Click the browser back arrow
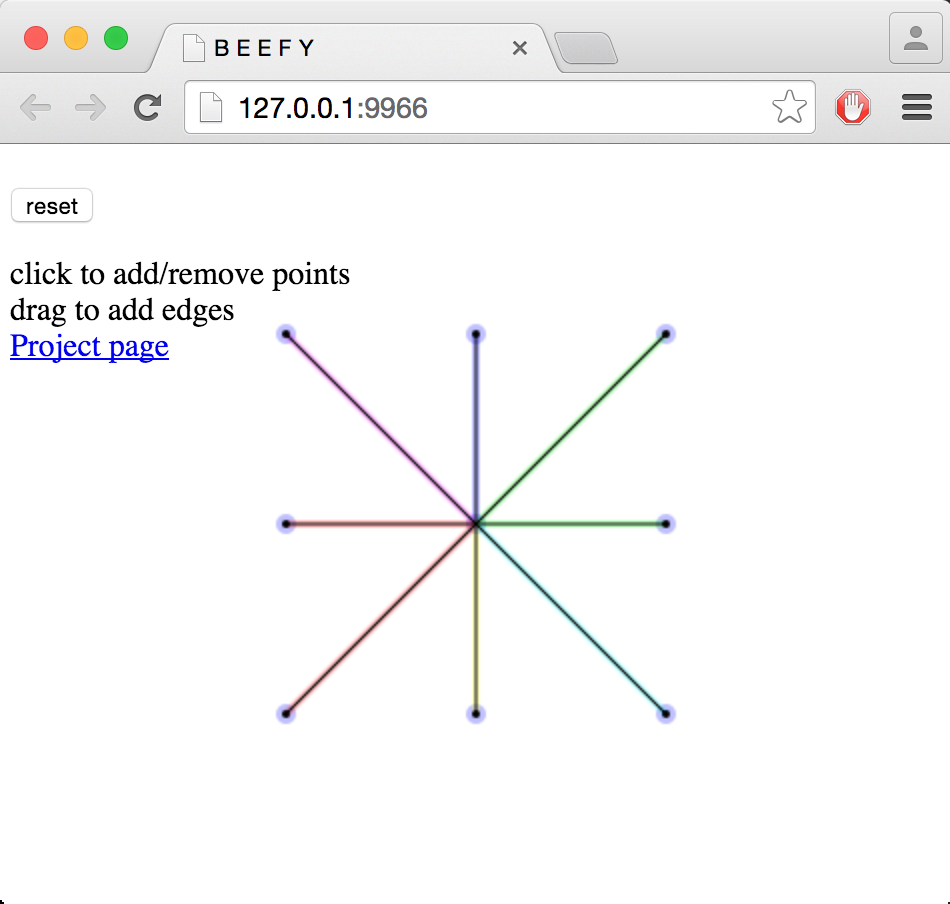Image resolution: width=950 pixels, height=904 pixels. point(35,107)
